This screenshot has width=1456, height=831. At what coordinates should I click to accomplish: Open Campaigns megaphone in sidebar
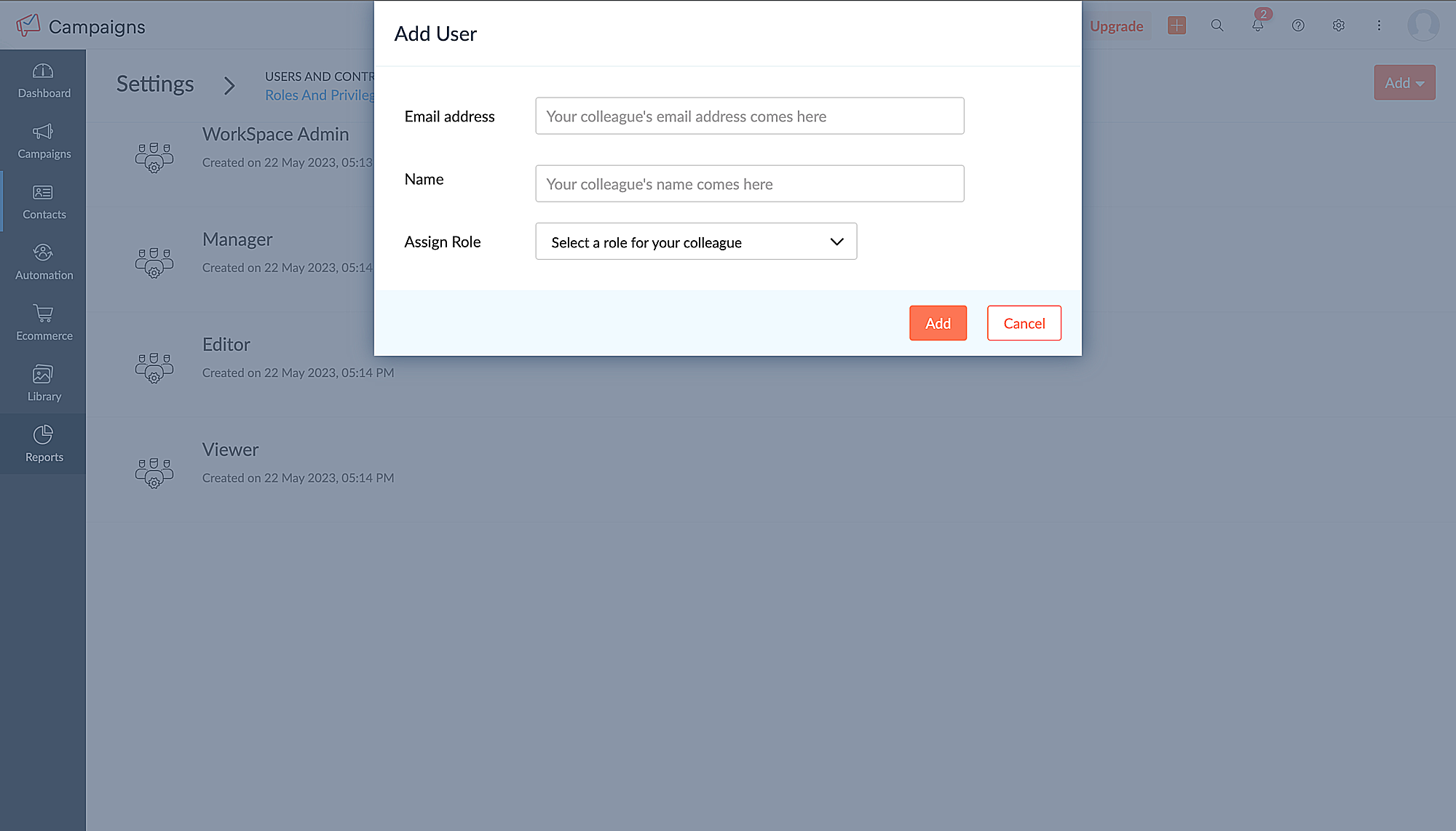[43, 140]
